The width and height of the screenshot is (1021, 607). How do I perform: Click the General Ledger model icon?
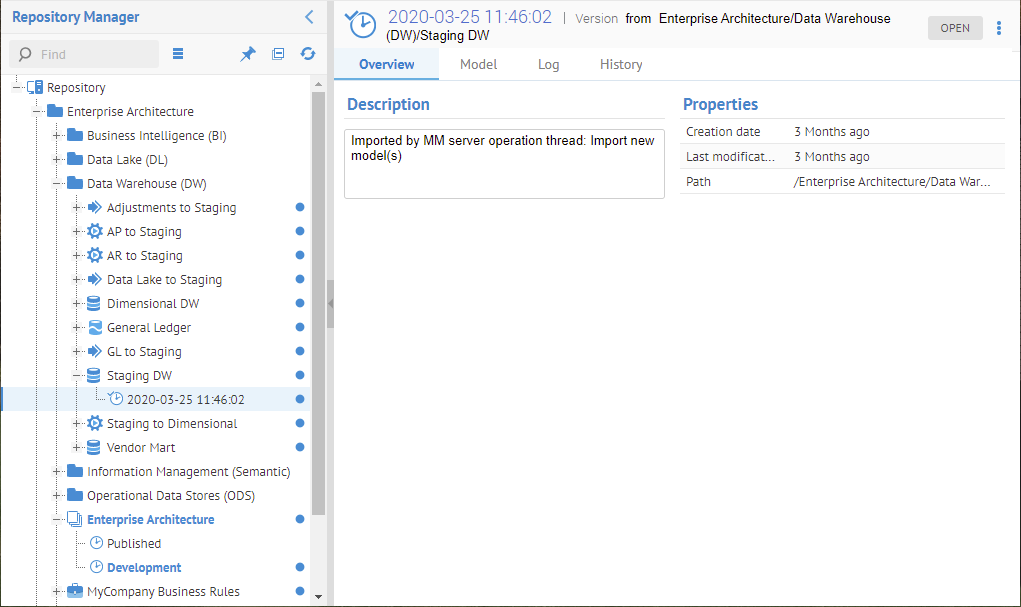coord(95,328)
